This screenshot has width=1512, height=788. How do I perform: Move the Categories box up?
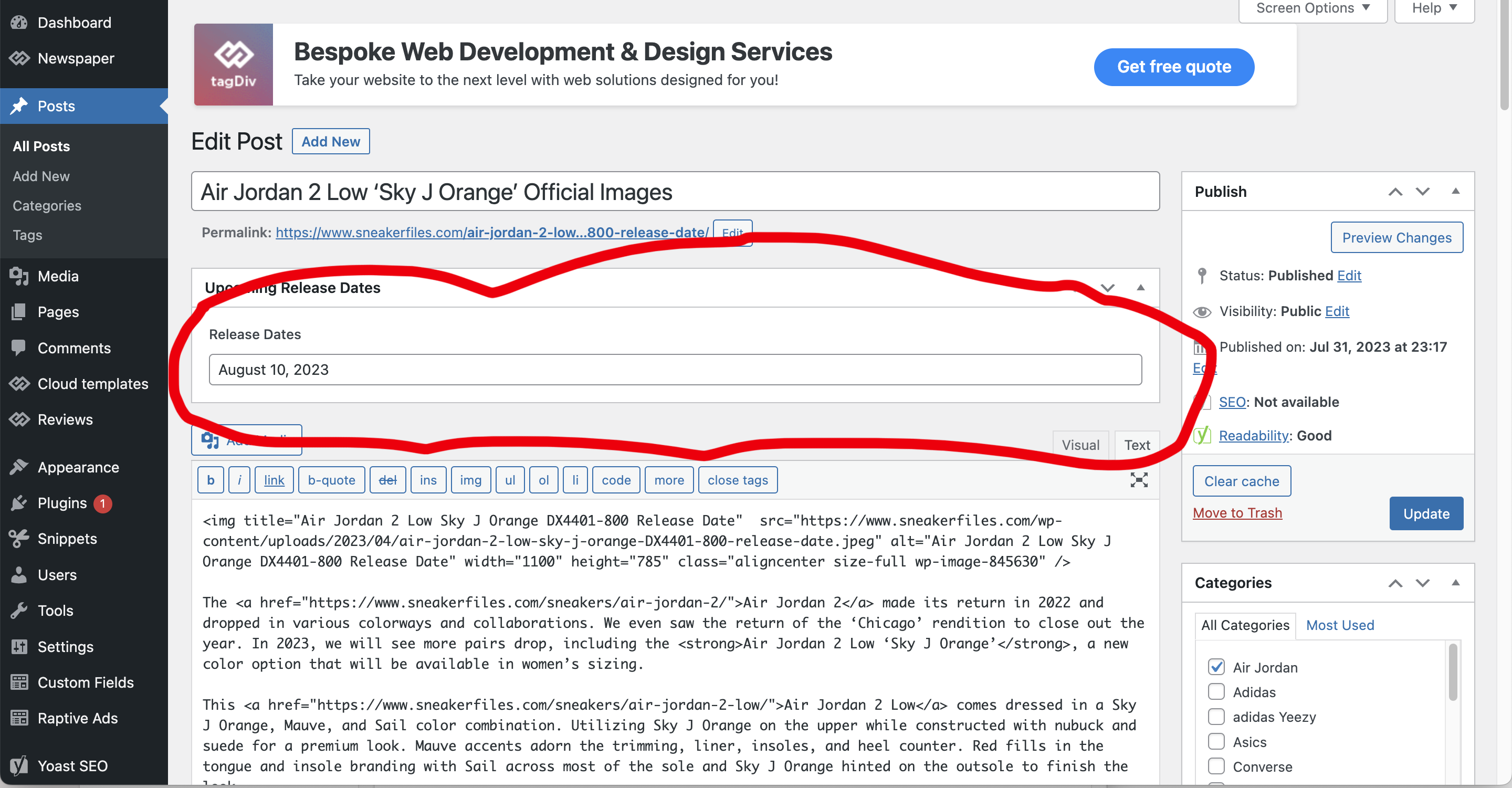1395,583
